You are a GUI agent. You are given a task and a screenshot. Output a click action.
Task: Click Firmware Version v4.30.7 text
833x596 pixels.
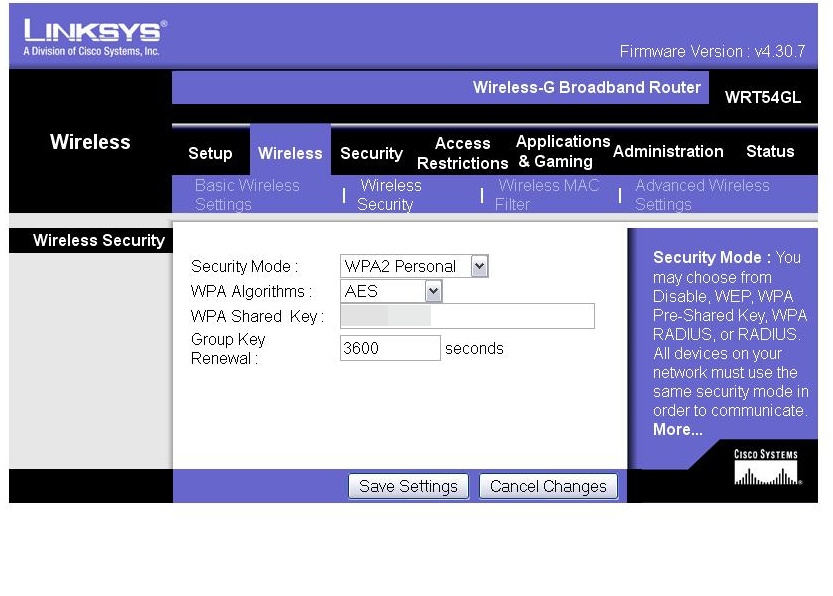tap(712, 52)
